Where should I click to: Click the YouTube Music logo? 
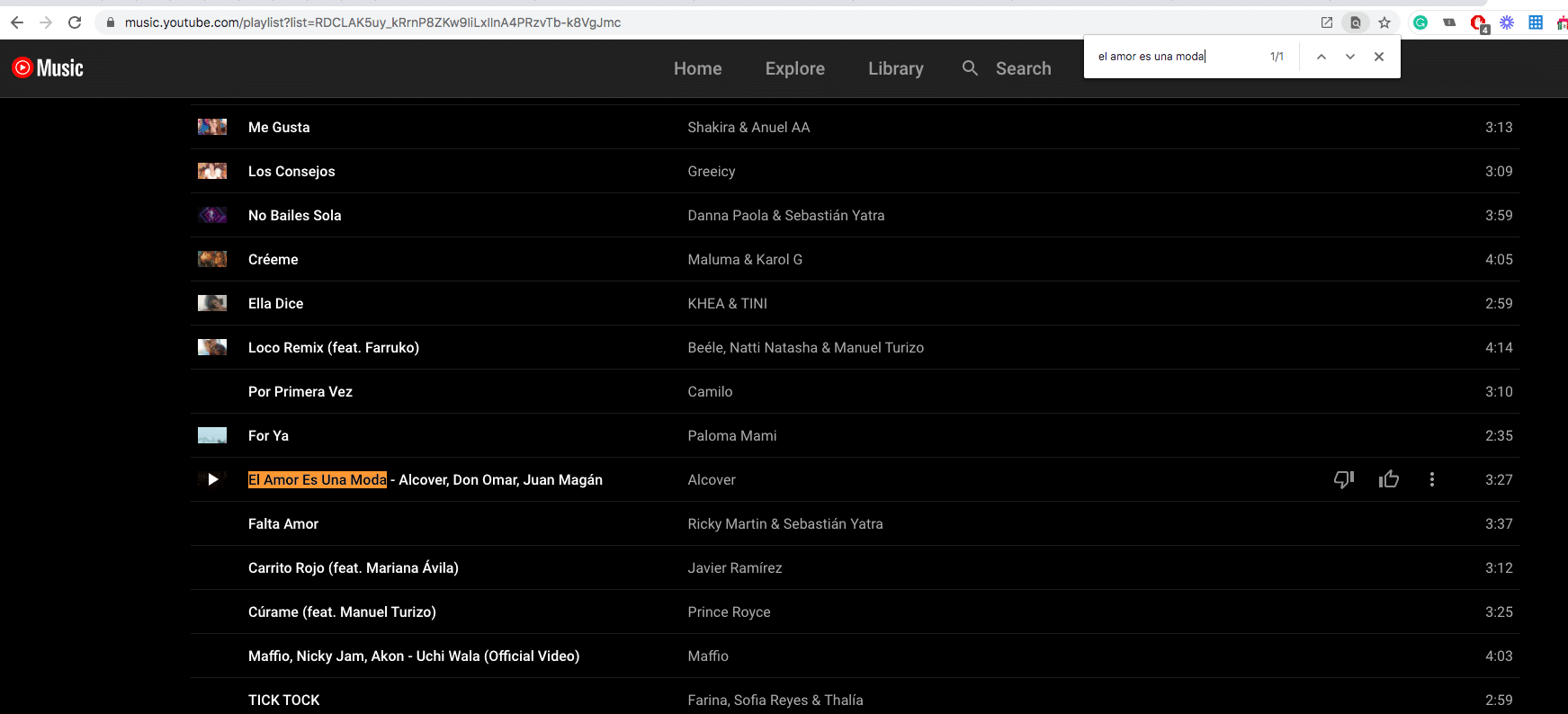tap(48, 67)
